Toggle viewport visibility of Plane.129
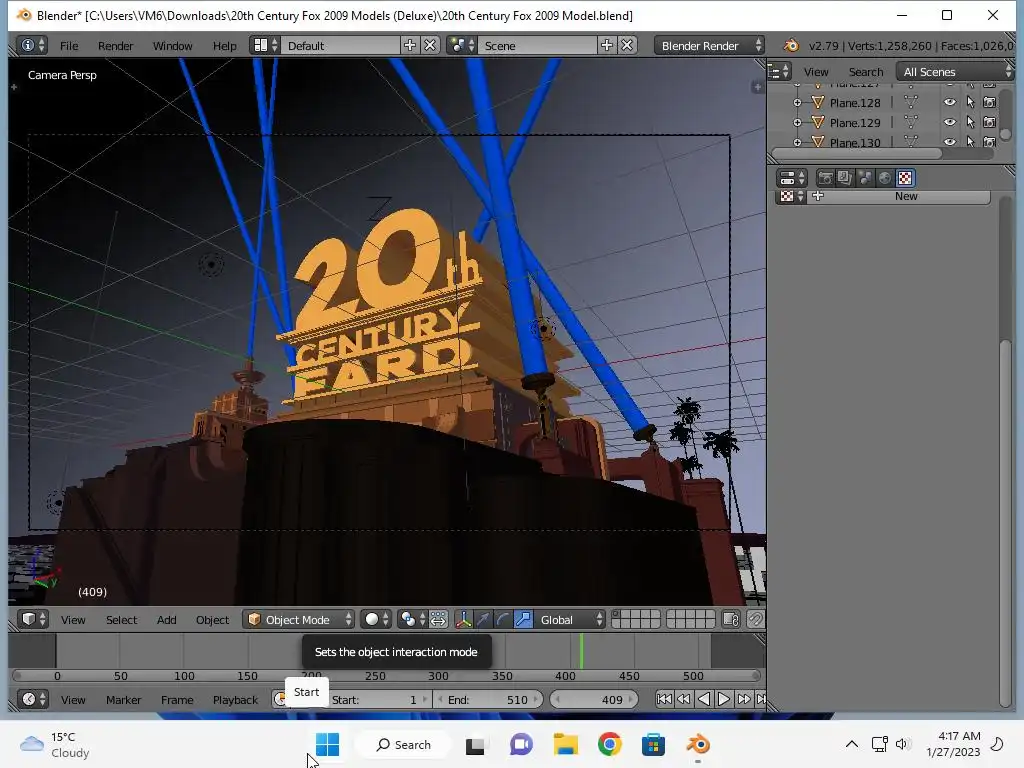The height and width of the screenshot is (768, 1024). click(x=950, y=122)
